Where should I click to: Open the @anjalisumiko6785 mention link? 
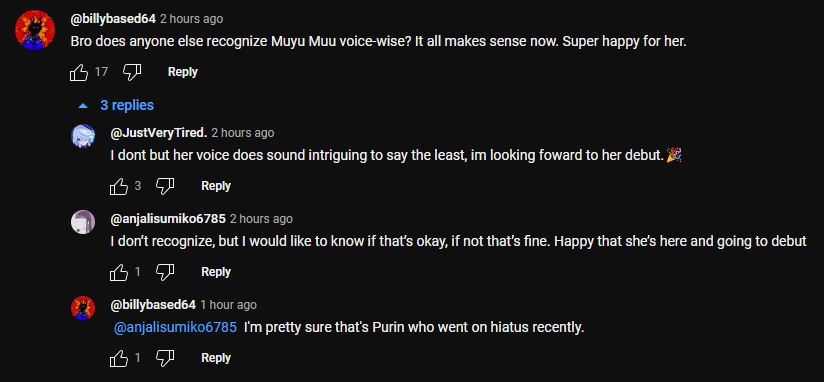(x=175, y=328)
